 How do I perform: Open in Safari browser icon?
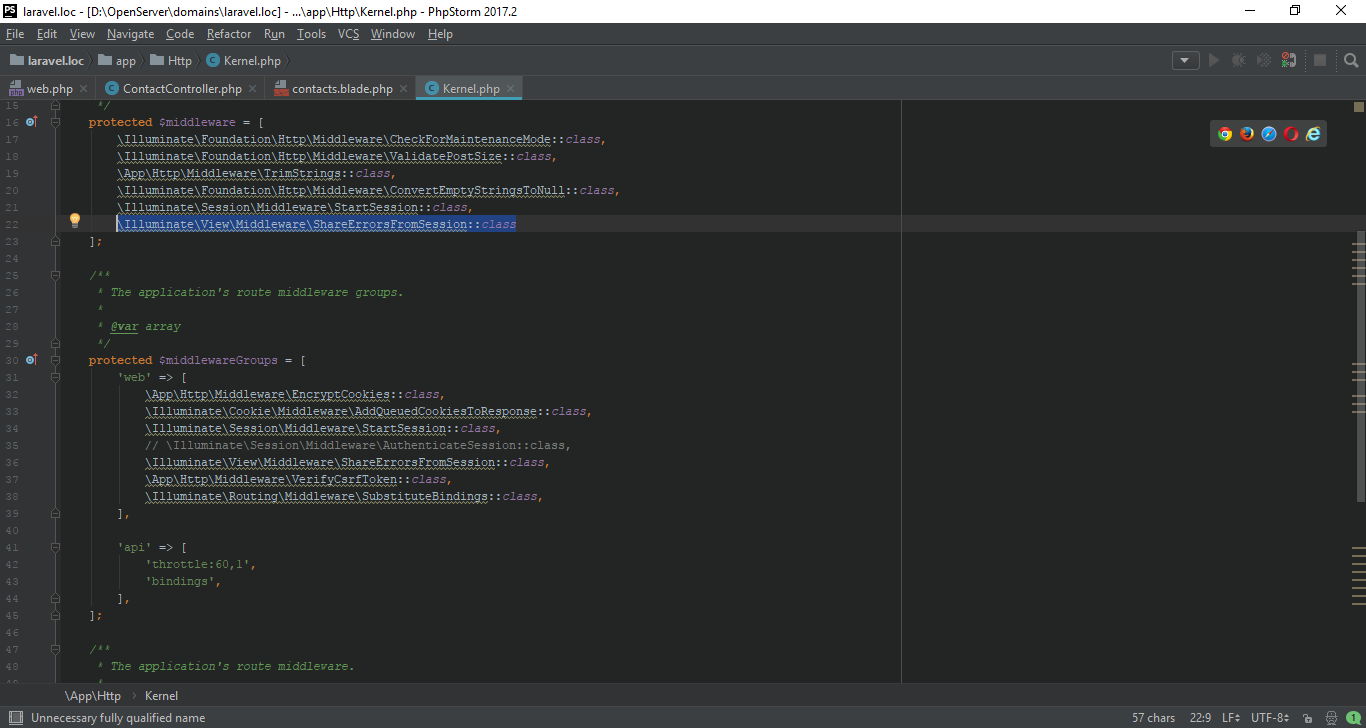1269,134
